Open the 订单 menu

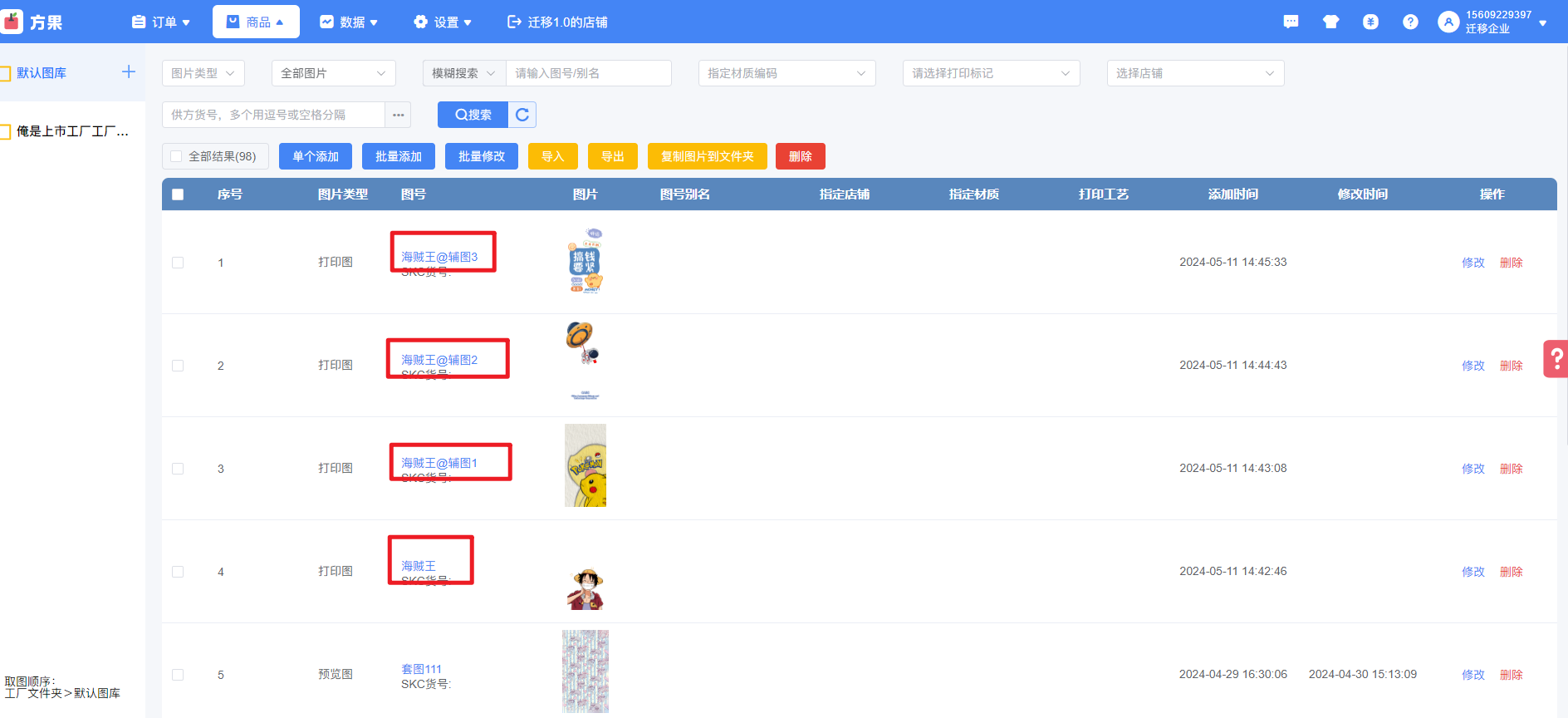pyautogui.click(x=161, y=22)
